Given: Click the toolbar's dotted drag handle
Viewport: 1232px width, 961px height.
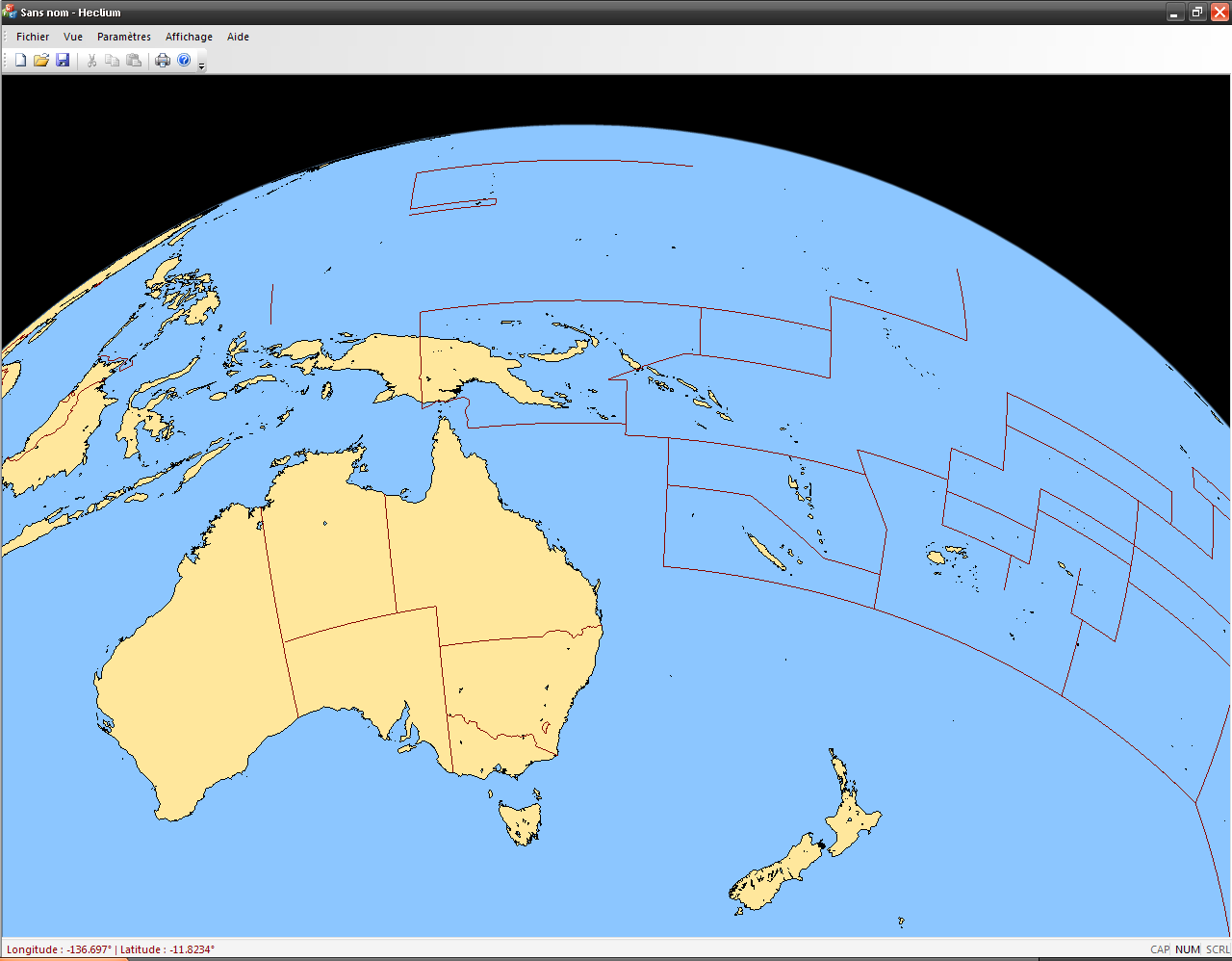Looking at the screenshot, I should [x=6, y=61].
